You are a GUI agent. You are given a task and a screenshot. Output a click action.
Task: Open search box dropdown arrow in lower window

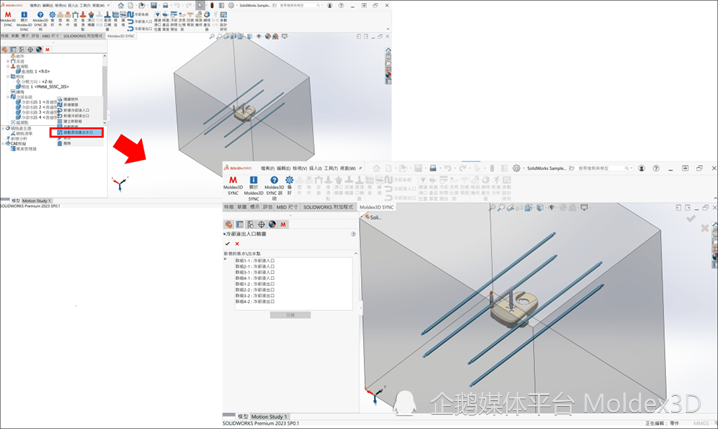(x=630, y=168)
